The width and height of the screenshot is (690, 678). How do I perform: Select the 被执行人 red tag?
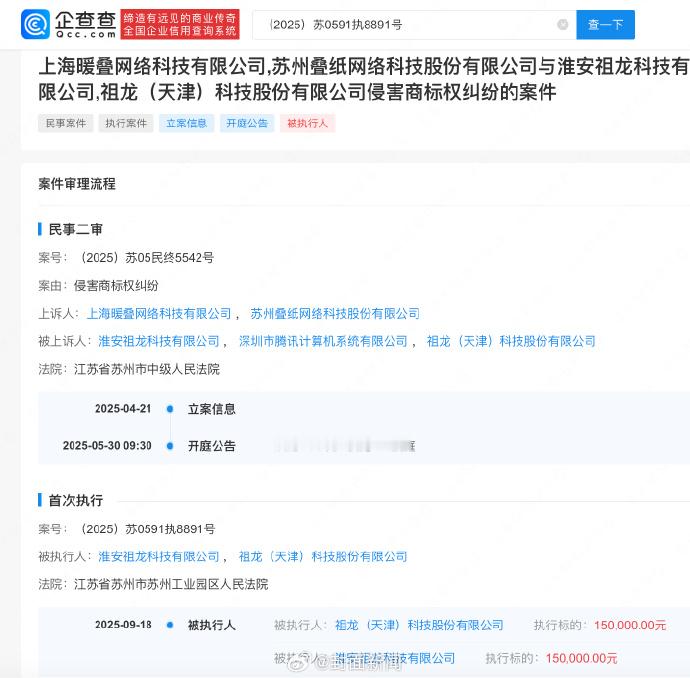(x=307, y=123)
